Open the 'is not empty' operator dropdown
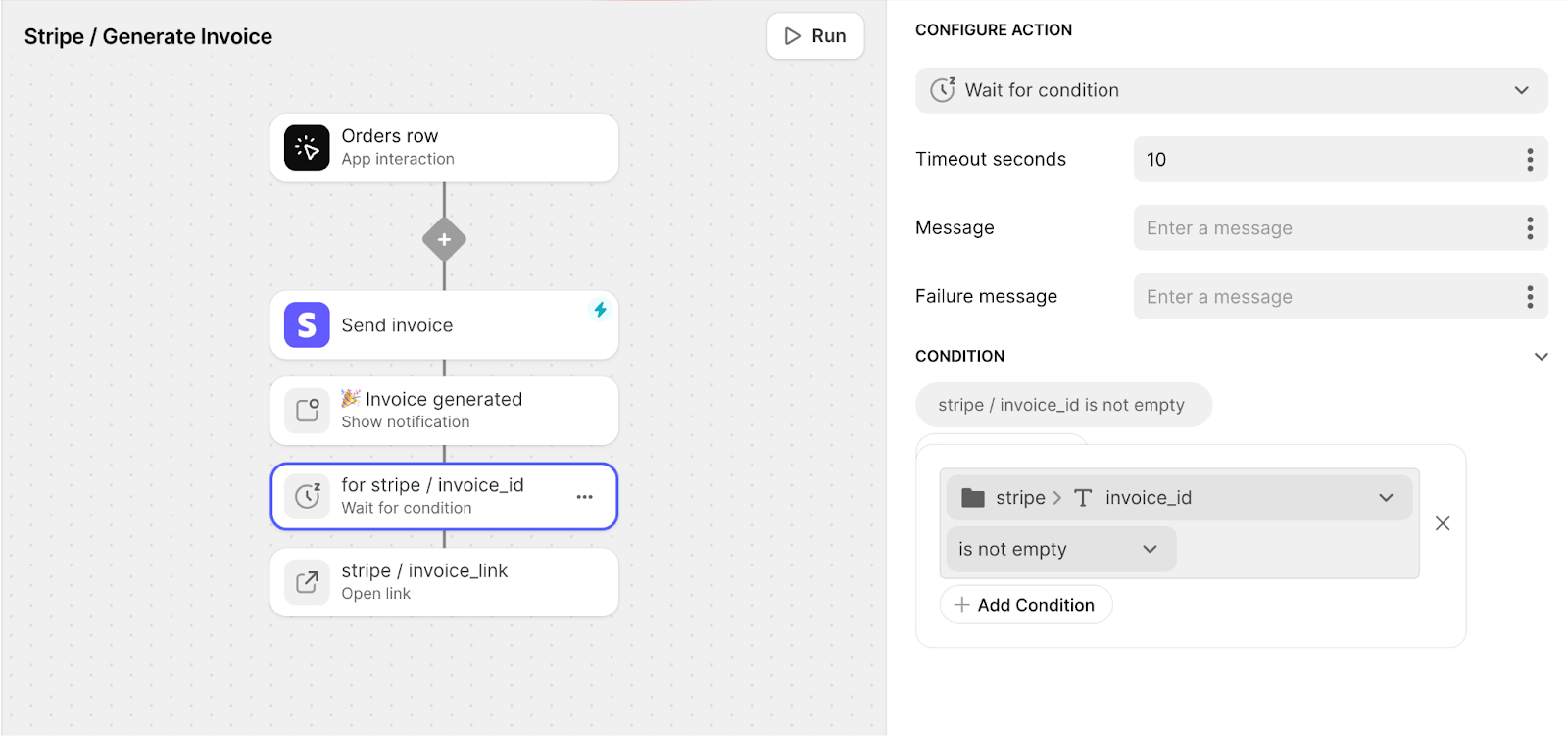Viewport: 1568px width, 736px height. point(1061,549)
